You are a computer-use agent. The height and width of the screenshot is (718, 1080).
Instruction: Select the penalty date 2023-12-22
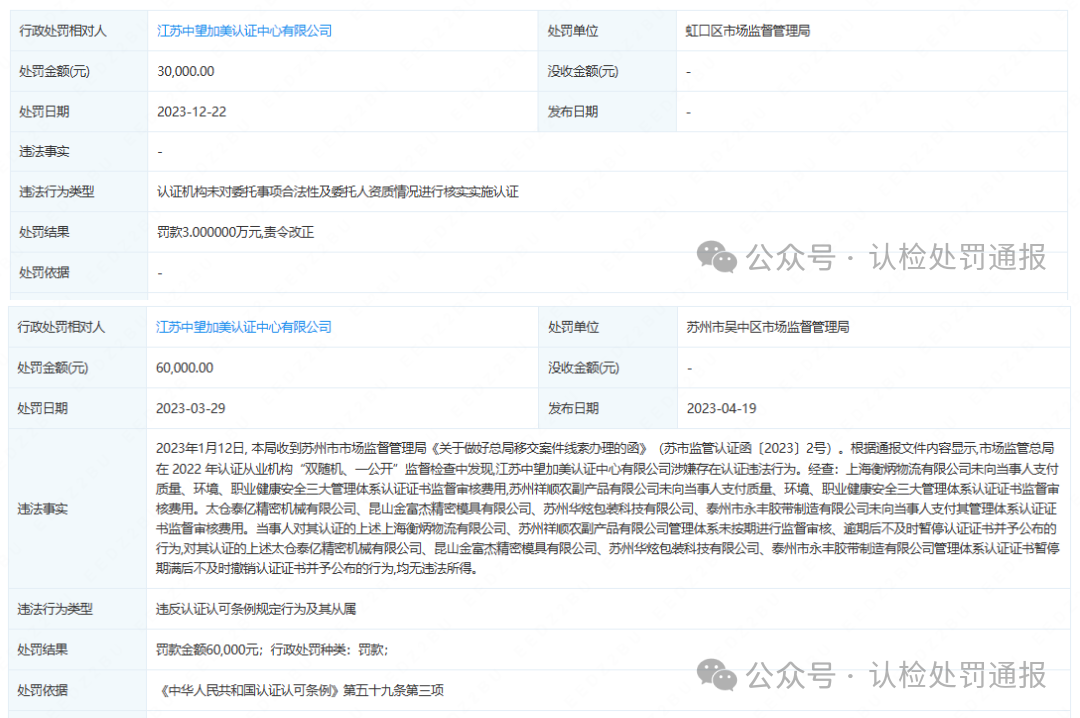point(192,111)
